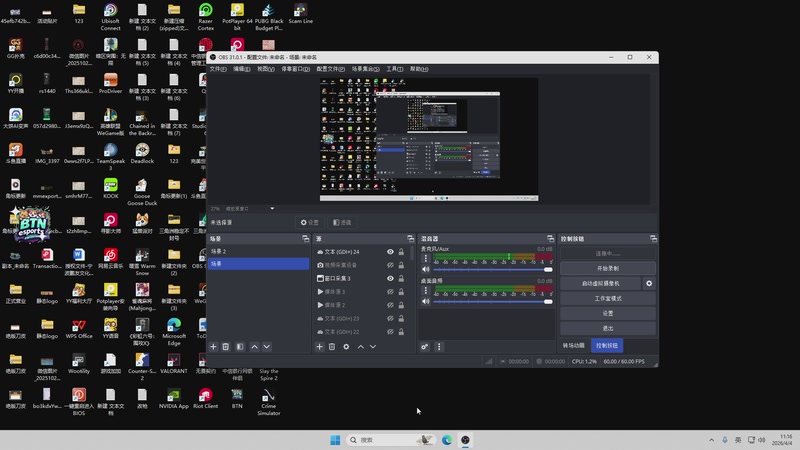Open TeamSpeak 3 desktop shortcut
The height and width of the screenshot is (450, 800).
110,156
